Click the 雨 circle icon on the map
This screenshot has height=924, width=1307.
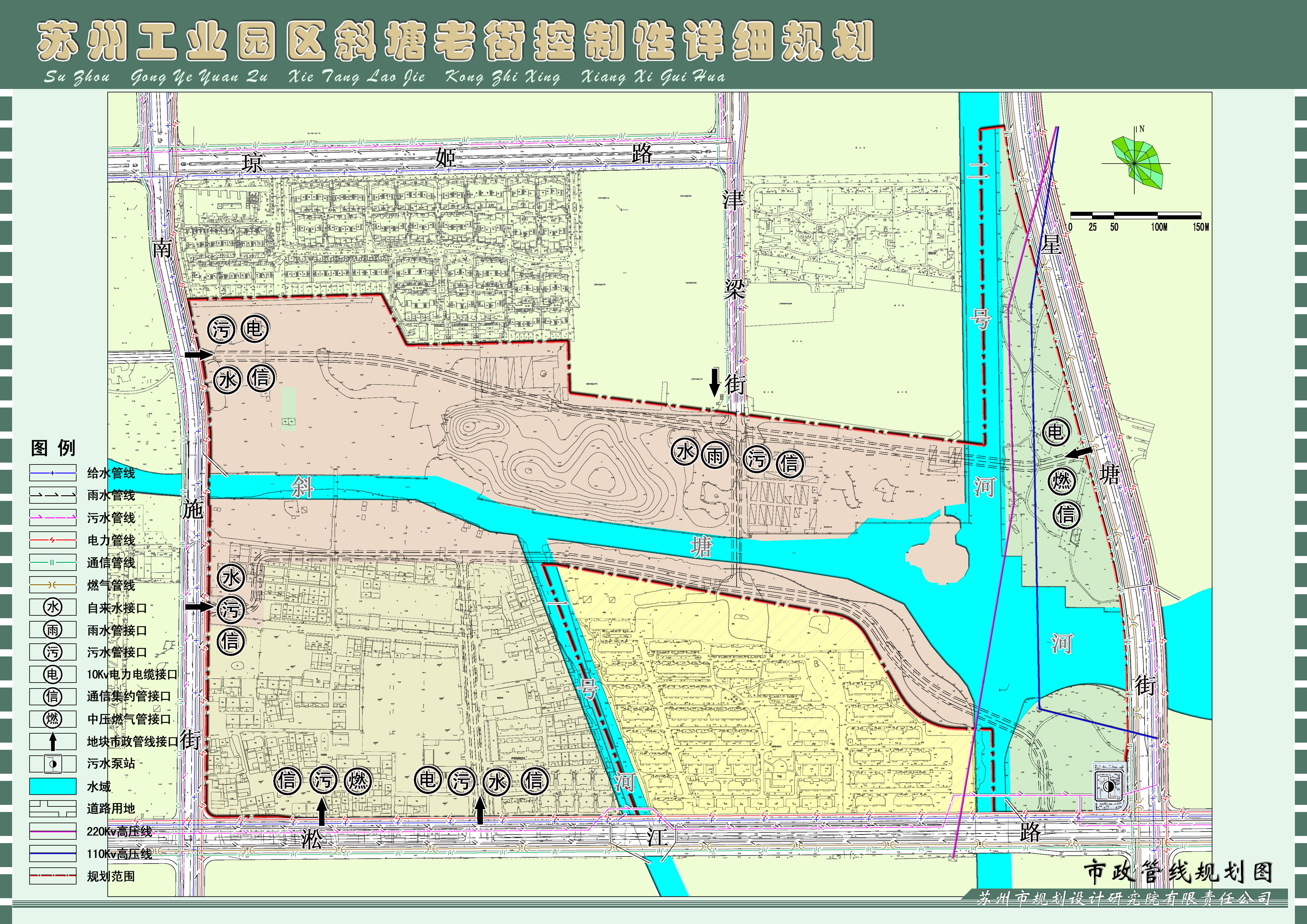coord(714,455)
